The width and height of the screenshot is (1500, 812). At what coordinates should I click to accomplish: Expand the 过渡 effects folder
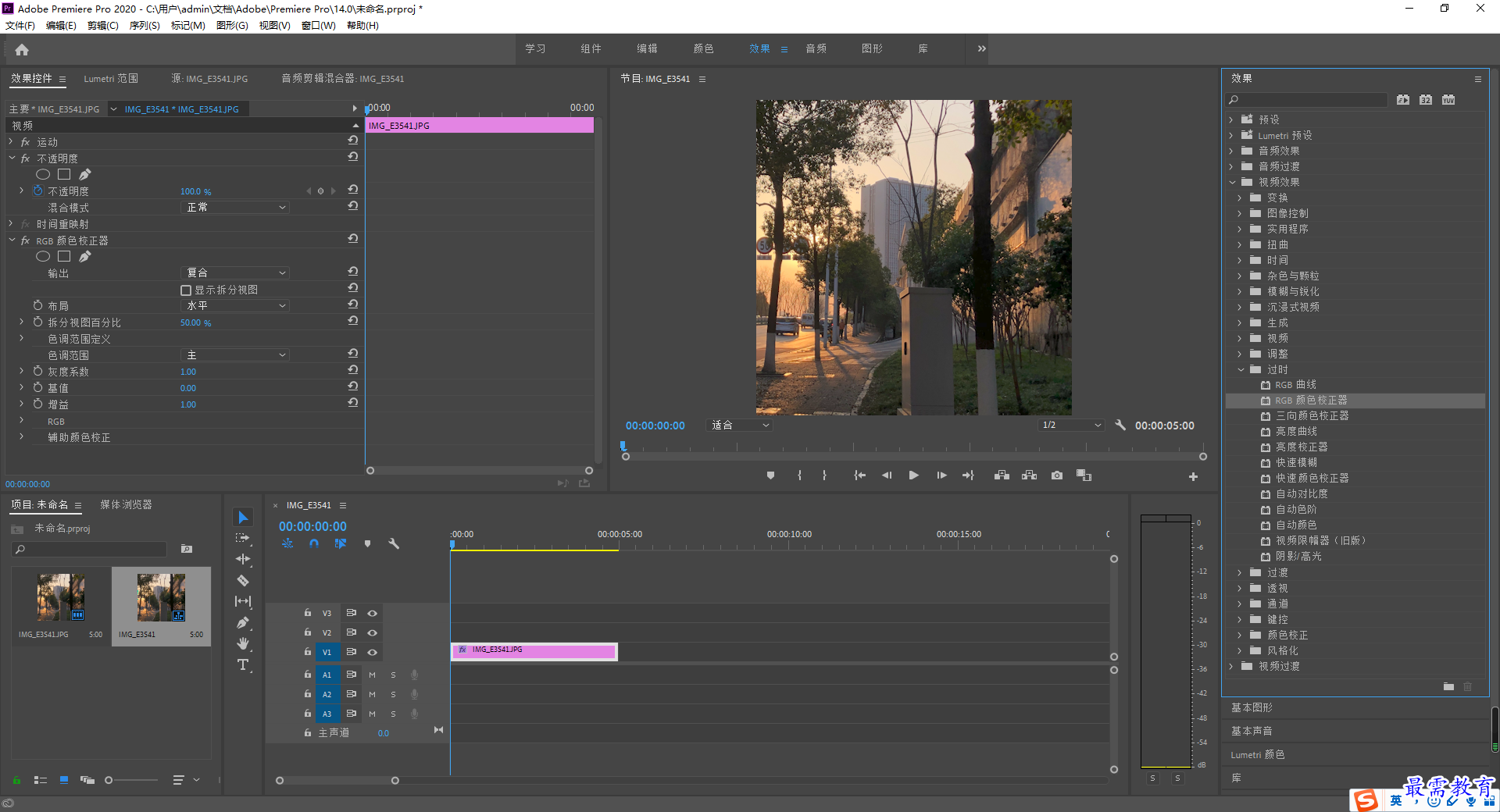(x=1239, y=573)
